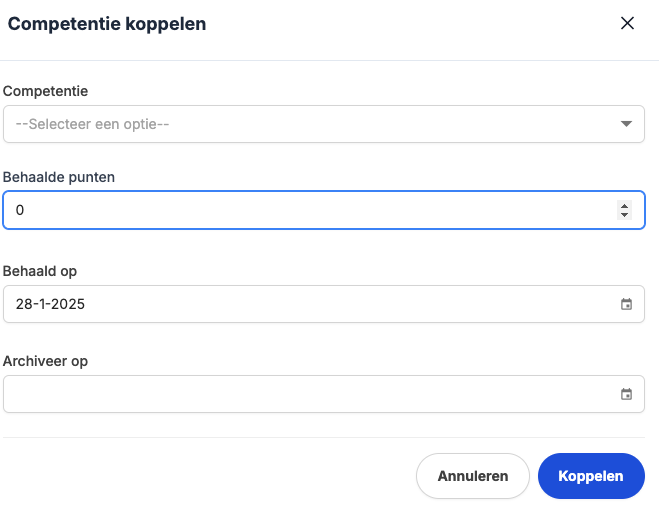Click the "Competentie koppelen" dialog title
Image resolution: width=659 pixels, height=511 pixels.
click(x=107, y=24)
